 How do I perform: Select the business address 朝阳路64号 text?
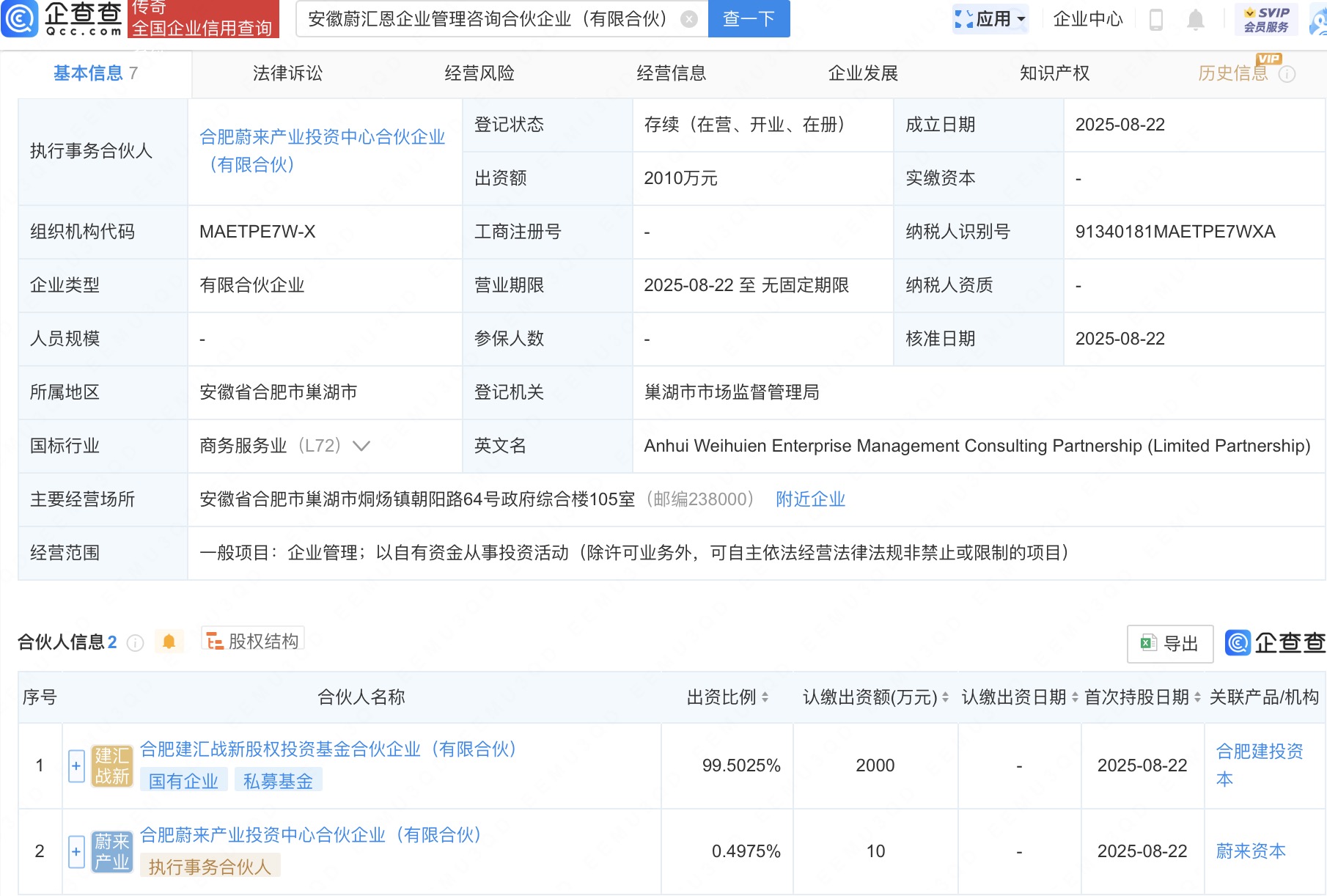pyautogui.click(x=417, y=499)
